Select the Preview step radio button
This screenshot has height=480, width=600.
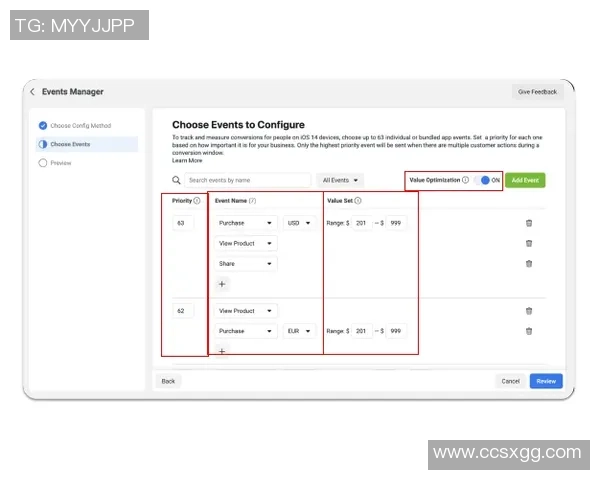coord(43,162)
